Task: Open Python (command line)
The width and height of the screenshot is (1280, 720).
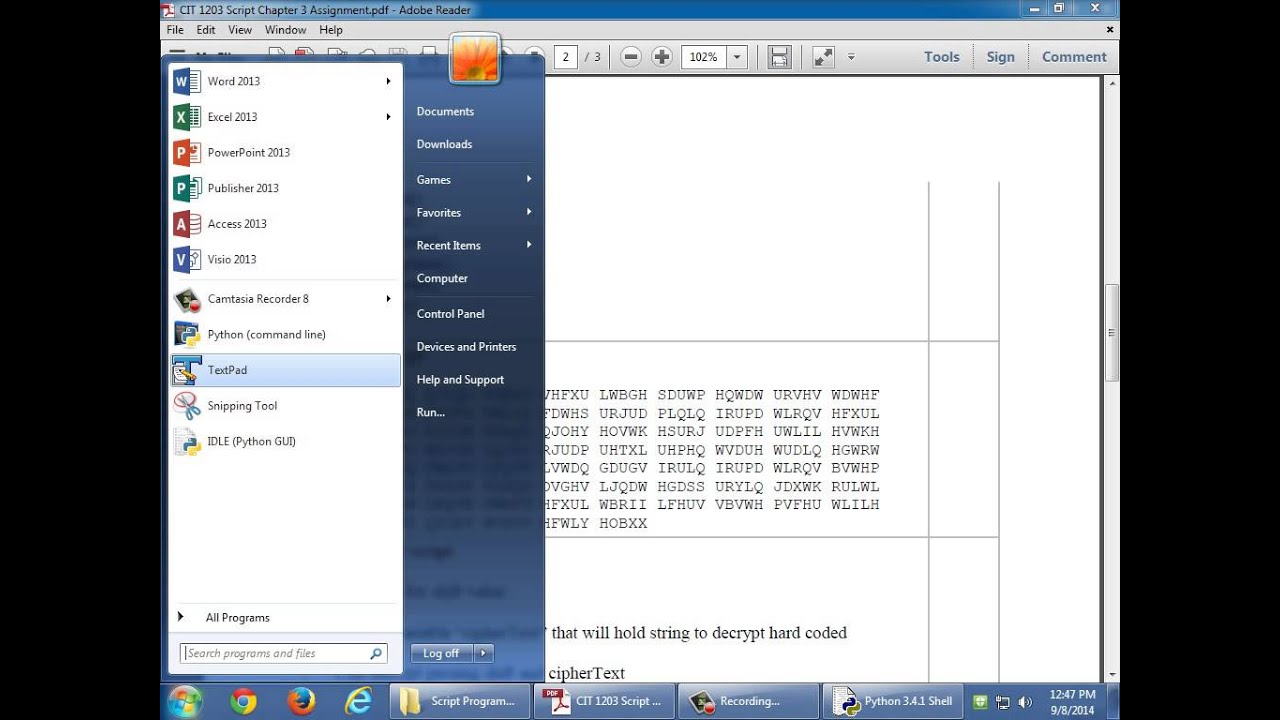Action: coord(285,335)
